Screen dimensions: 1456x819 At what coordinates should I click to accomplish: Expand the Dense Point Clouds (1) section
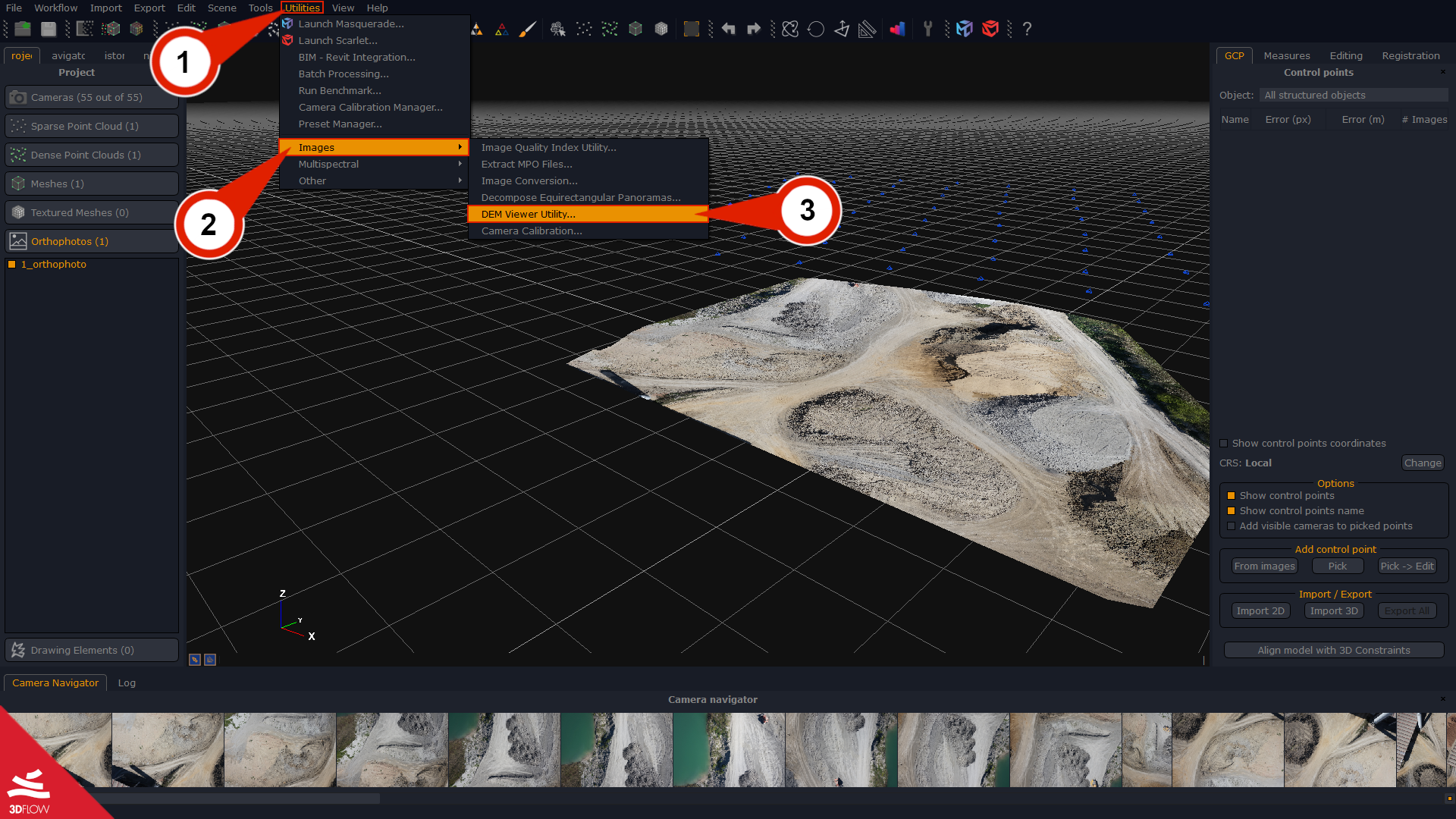point(92,155)
